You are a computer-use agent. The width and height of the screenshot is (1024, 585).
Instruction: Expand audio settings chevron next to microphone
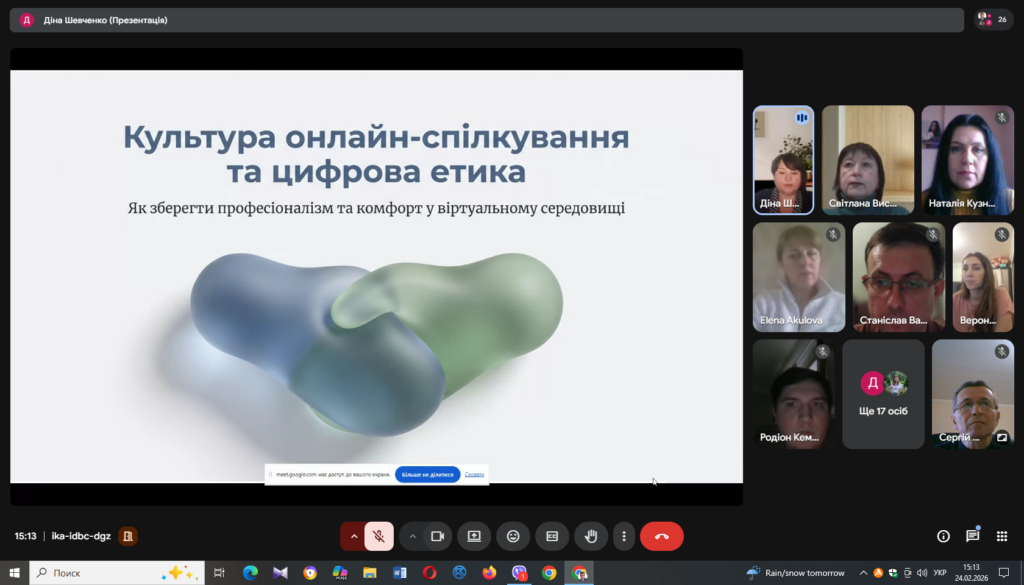pyautogui.click(x=353, y=536)
